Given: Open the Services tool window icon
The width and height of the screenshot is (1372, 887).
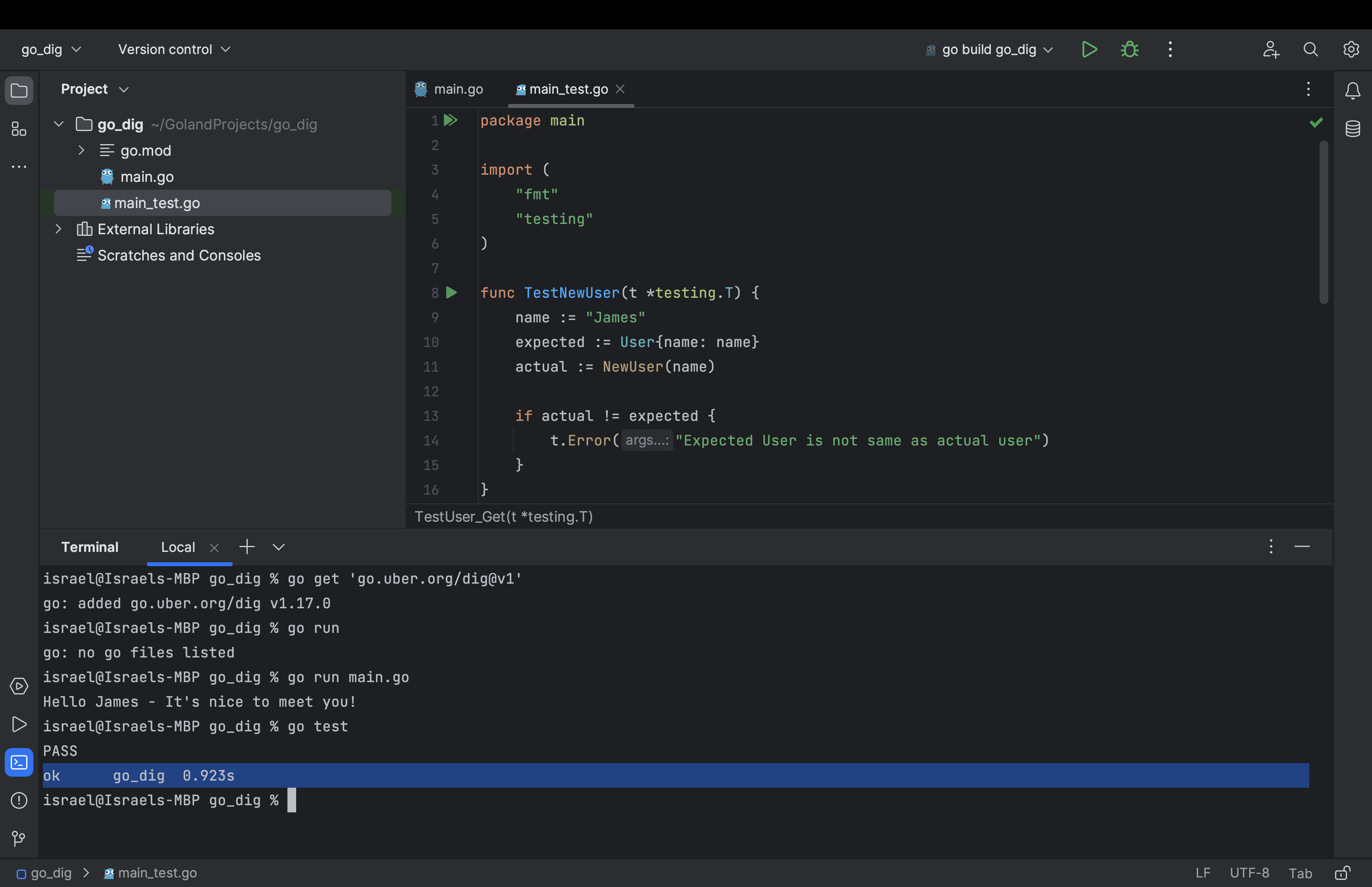Looking at the screenshot, I should point(19,686).
